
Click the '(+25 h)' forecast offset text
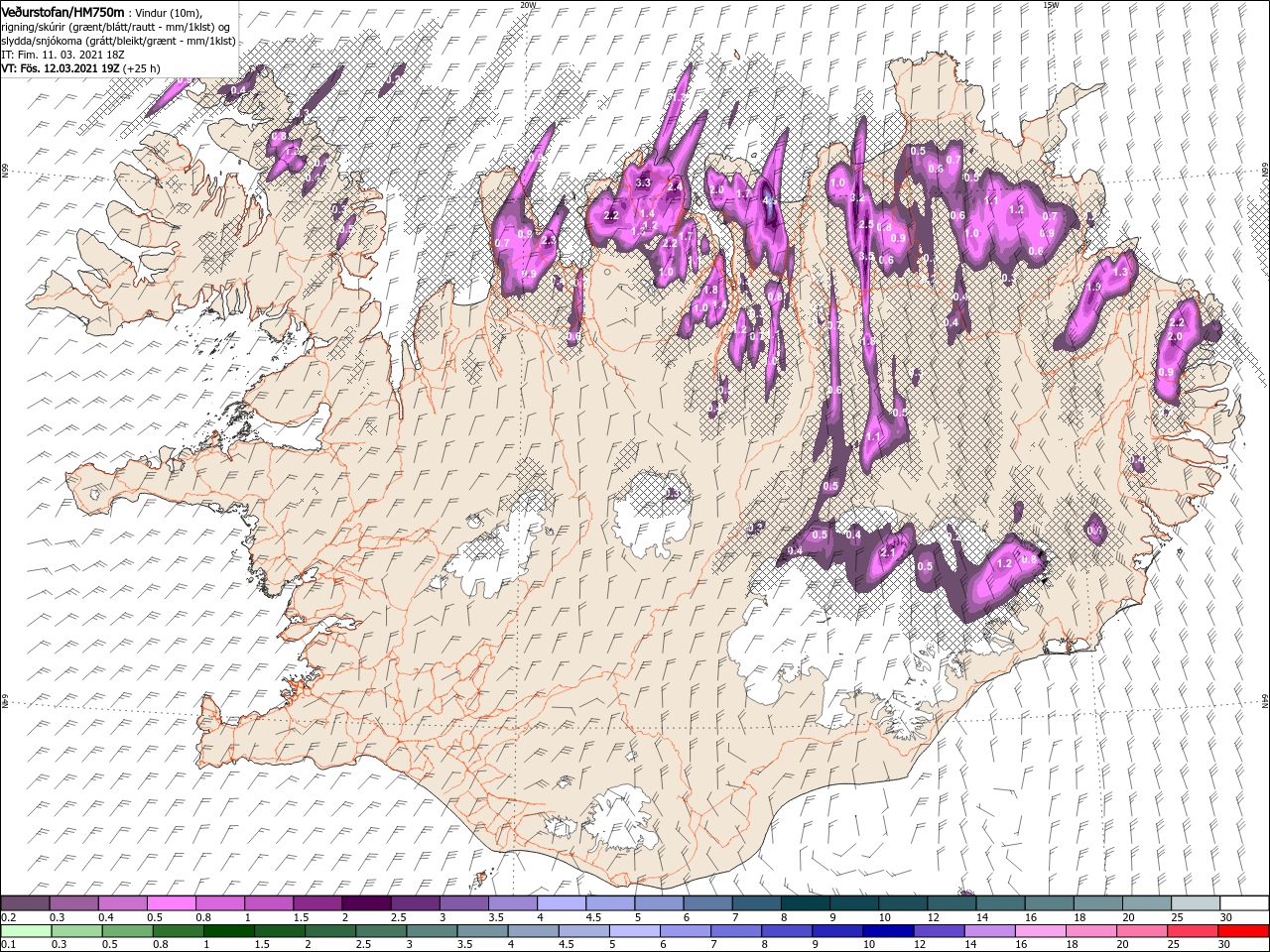(142, 68)
